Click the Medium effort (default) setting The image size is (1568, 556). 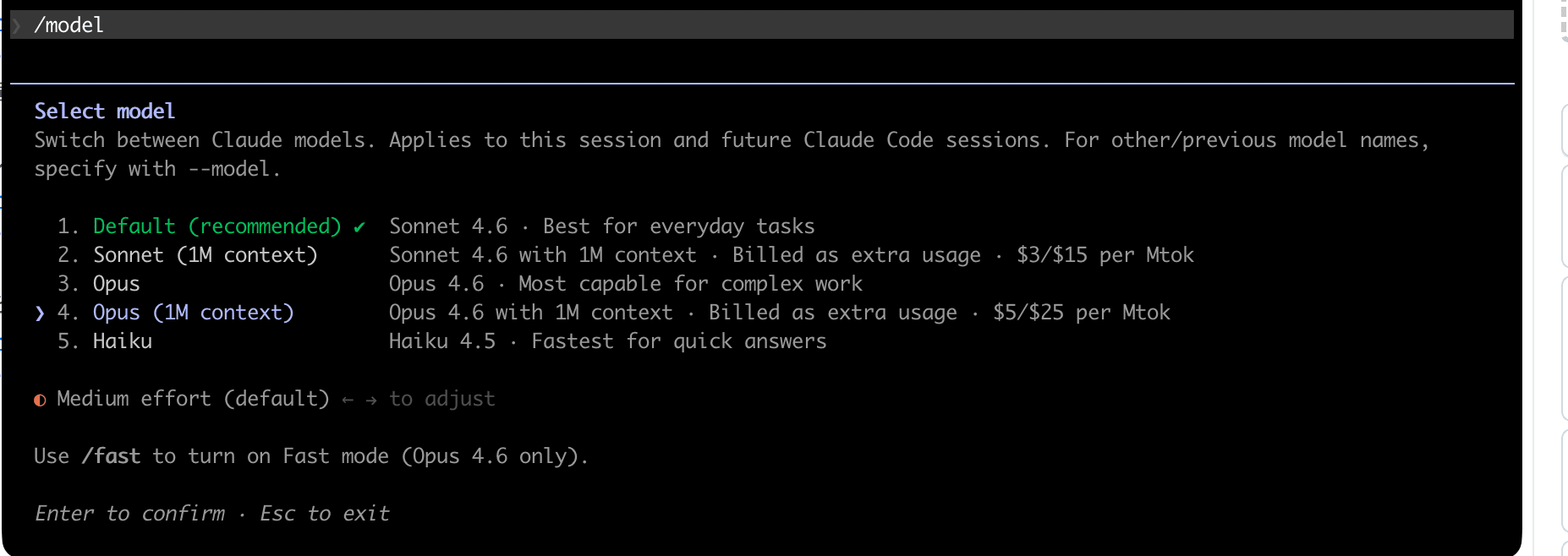click(193, 399)
